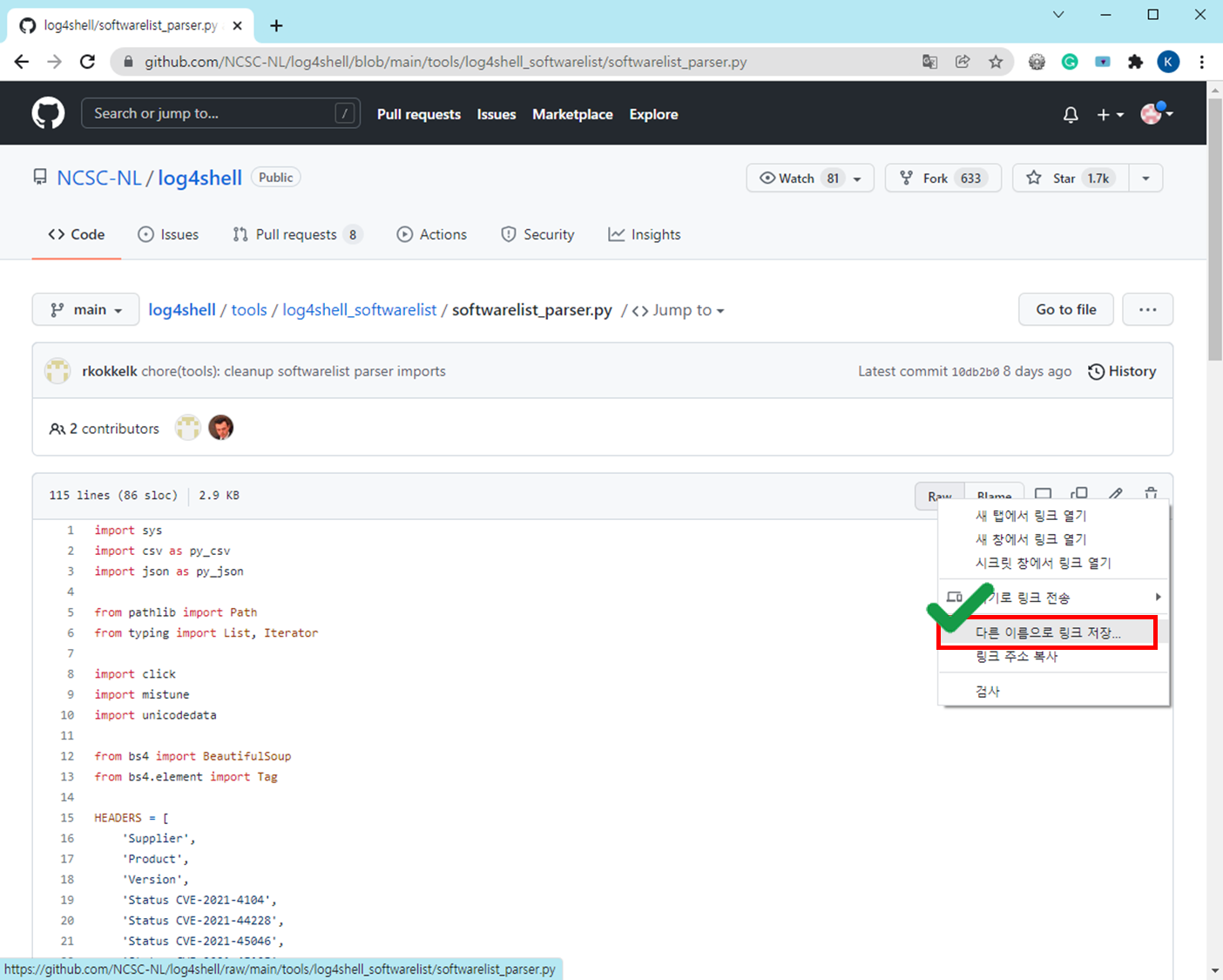Click the tools breadcrumb link
The width and height of the screenshot is (1223, 980).
pyautogui.click(x=249, y=310)
